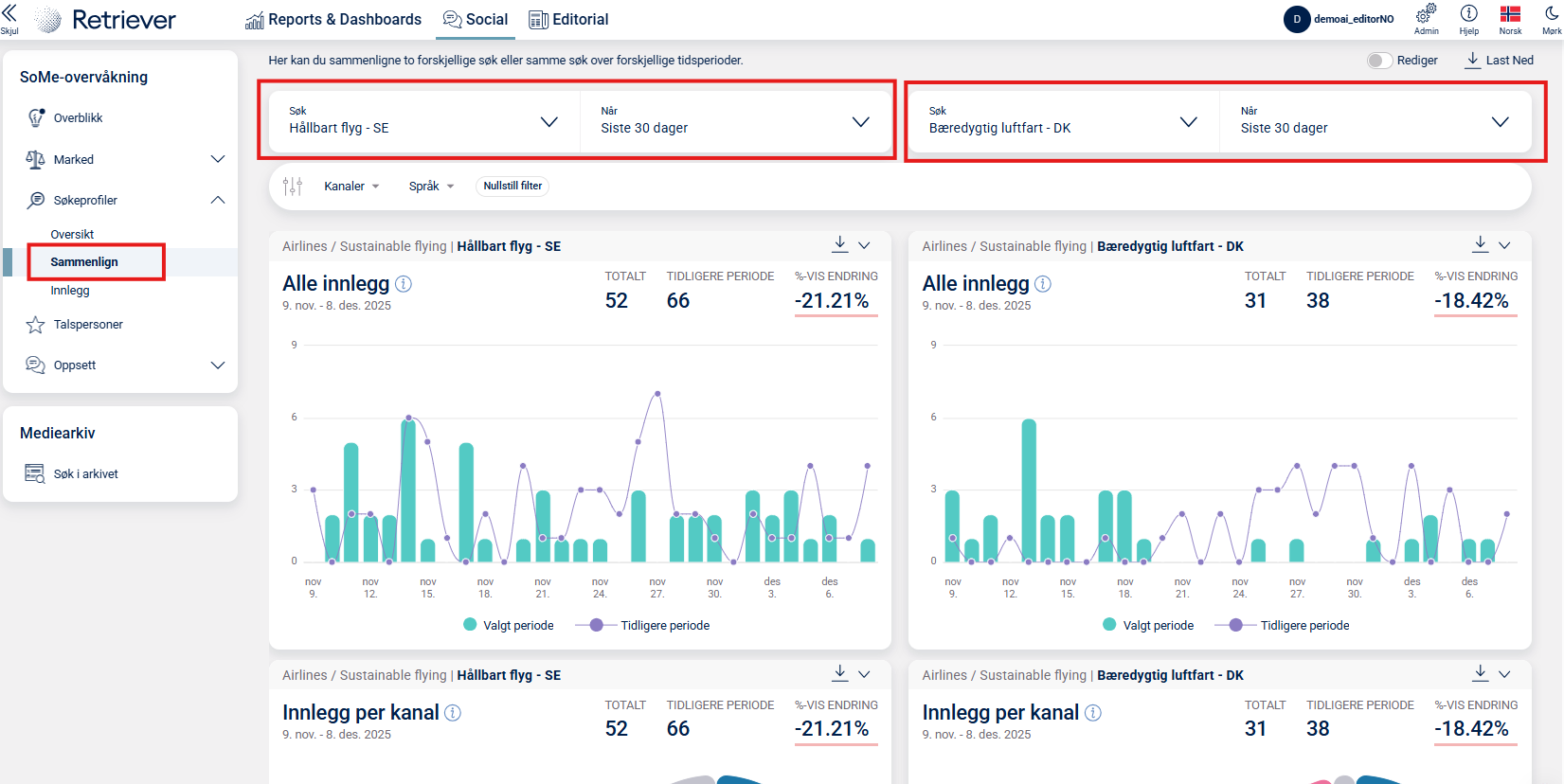
Task: Click info icon next to Innlegg per kanal
Action: (453, 713)
